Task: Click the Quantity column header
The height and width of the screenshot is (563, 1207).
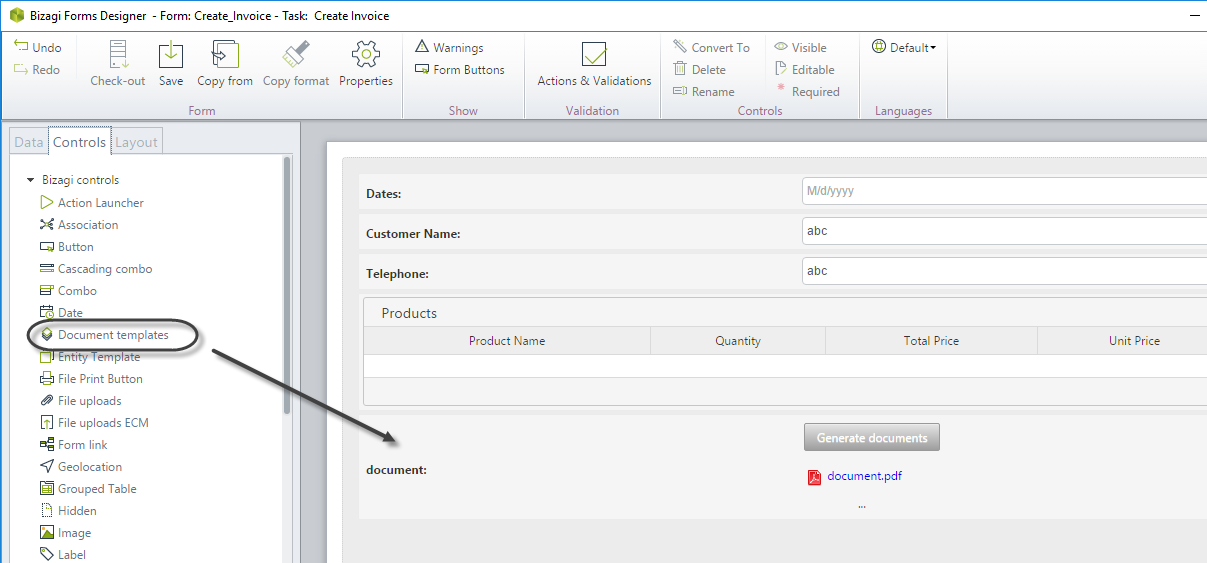Action: (x=738, y=341)
